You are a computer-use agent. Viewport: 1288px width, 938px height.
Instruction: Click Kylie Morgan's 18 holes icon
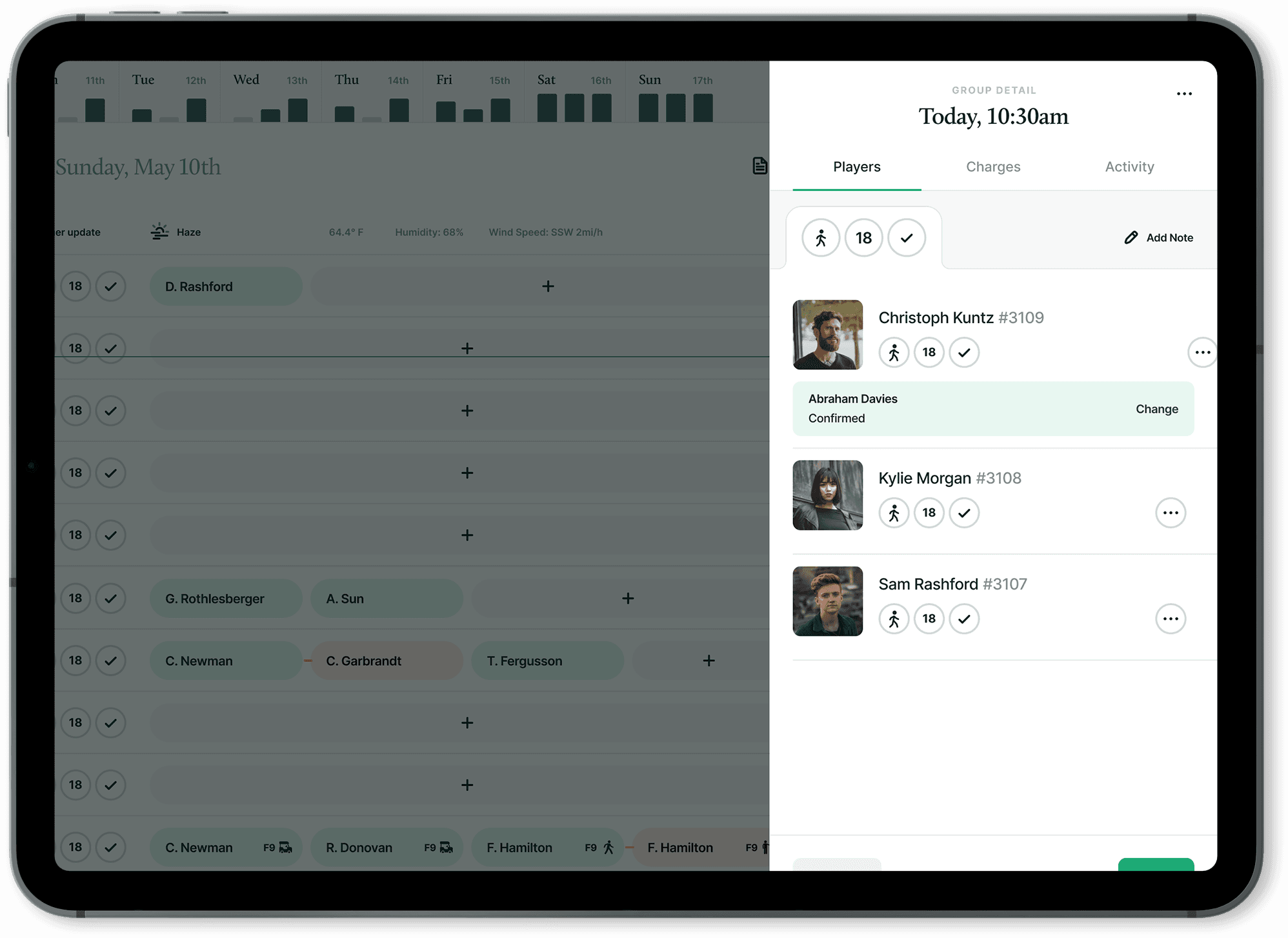click(x=929, y=513)
